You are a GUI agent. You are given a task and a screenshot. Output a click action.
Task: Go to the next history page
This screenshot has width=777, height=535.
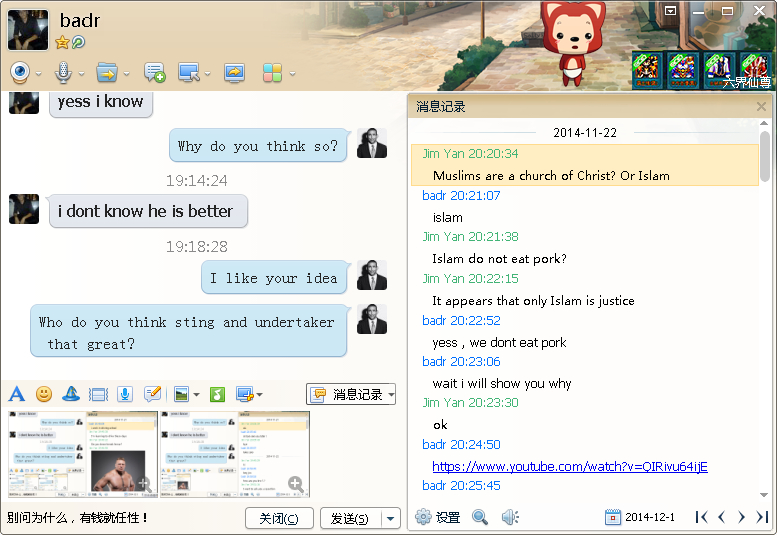(741, 517)
